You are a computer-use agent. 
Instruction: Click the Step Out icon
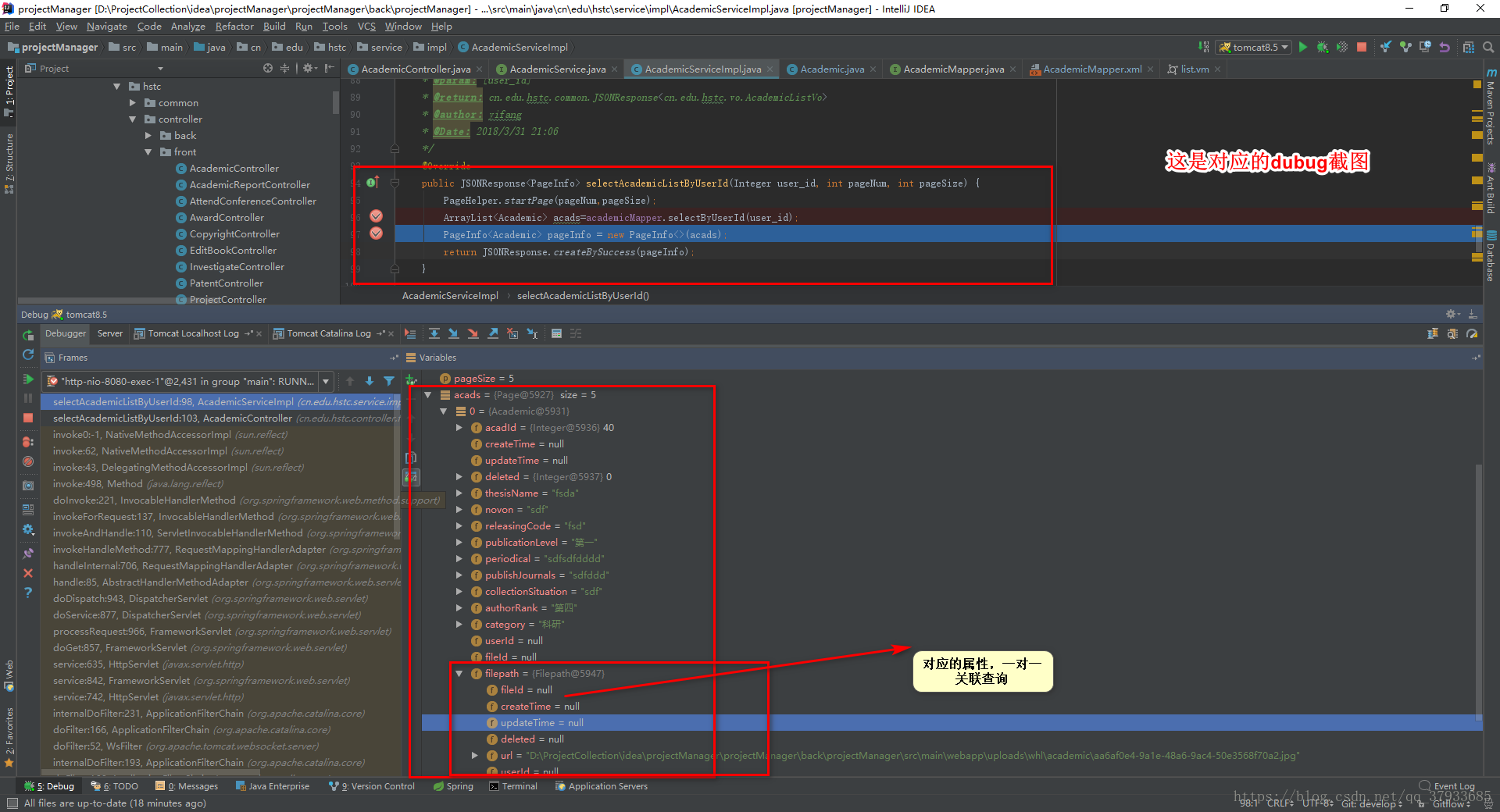pyautogui.click(x=493, y=333)
